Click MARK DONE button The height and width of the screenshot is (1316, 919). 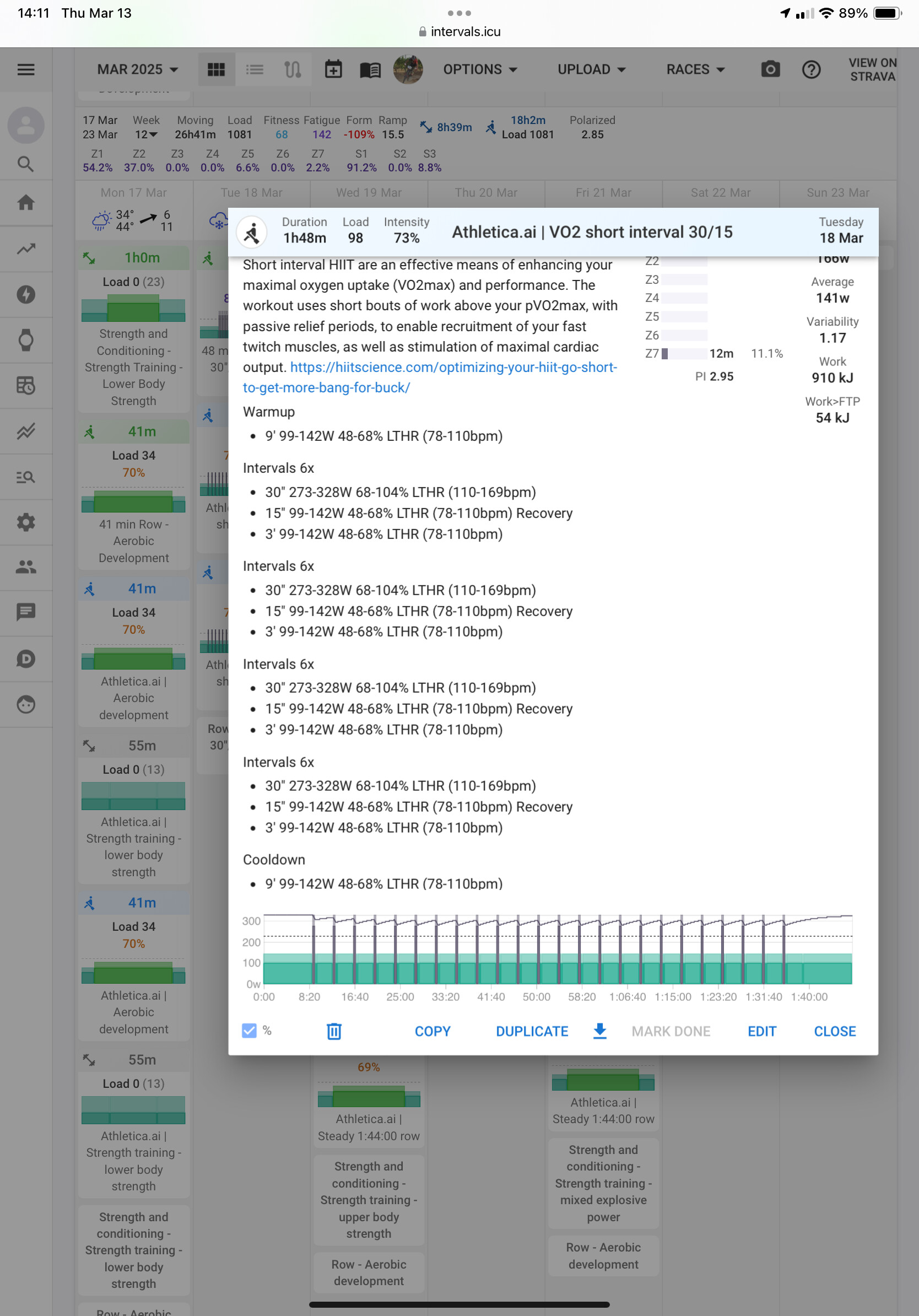671,1031
